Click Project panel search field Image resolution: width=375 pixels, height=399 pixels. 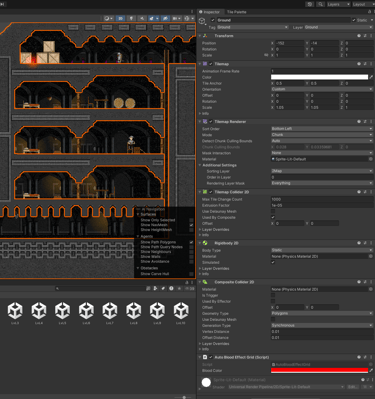(99, 288)
